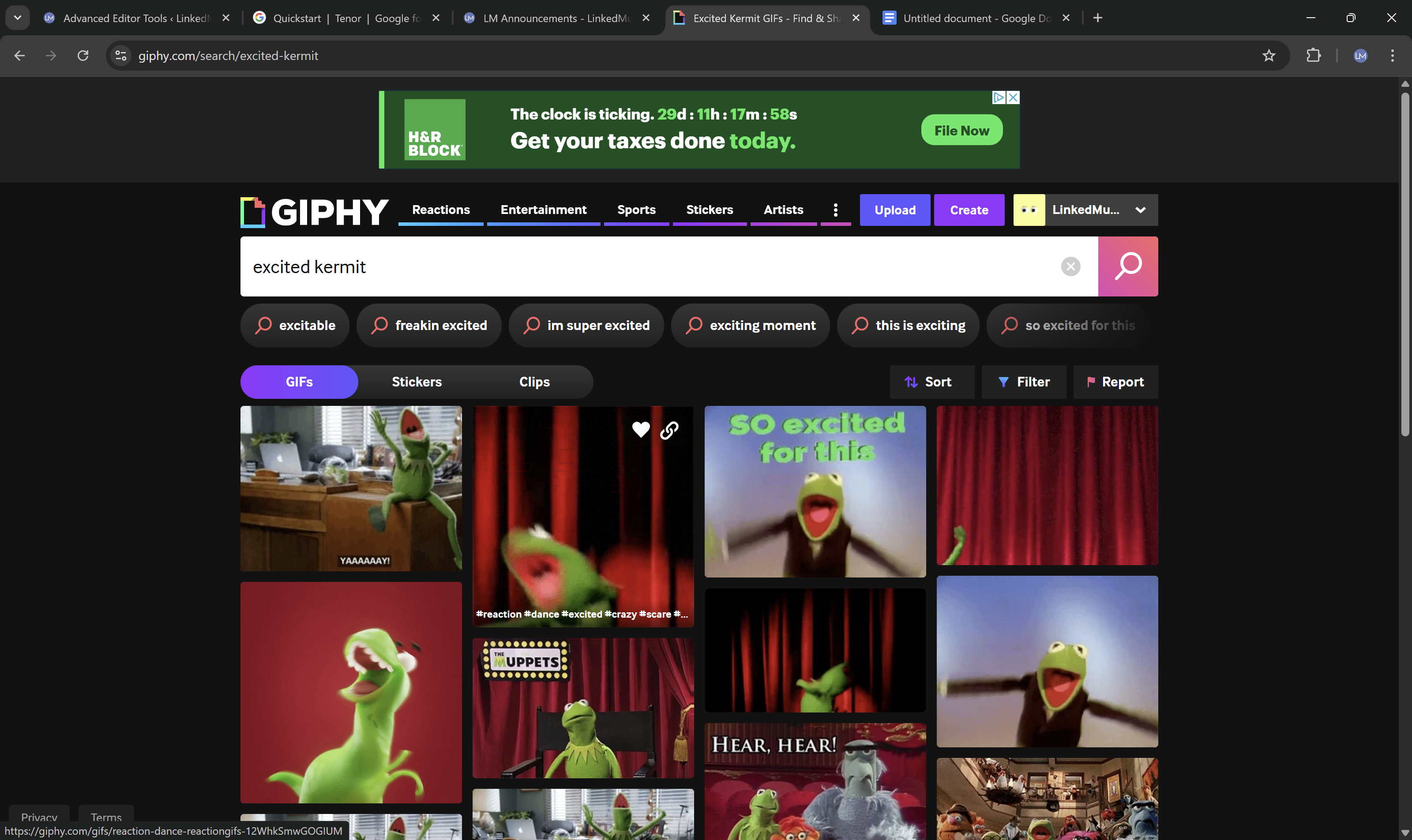
Task: Switch results to the Clips toggle
Action: [x=534, y=382]
